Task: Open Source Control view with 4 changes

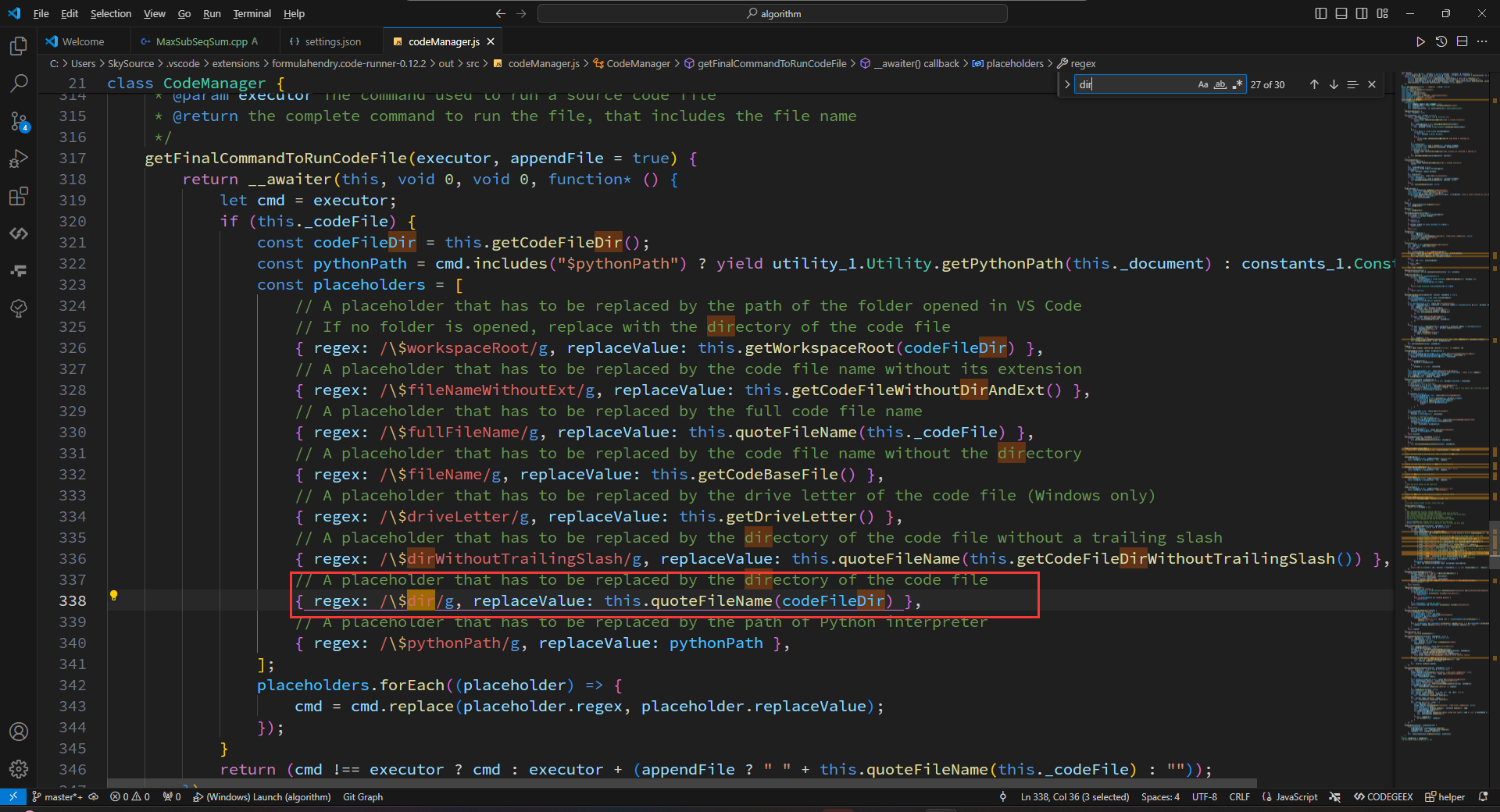Action: [19, 121]
